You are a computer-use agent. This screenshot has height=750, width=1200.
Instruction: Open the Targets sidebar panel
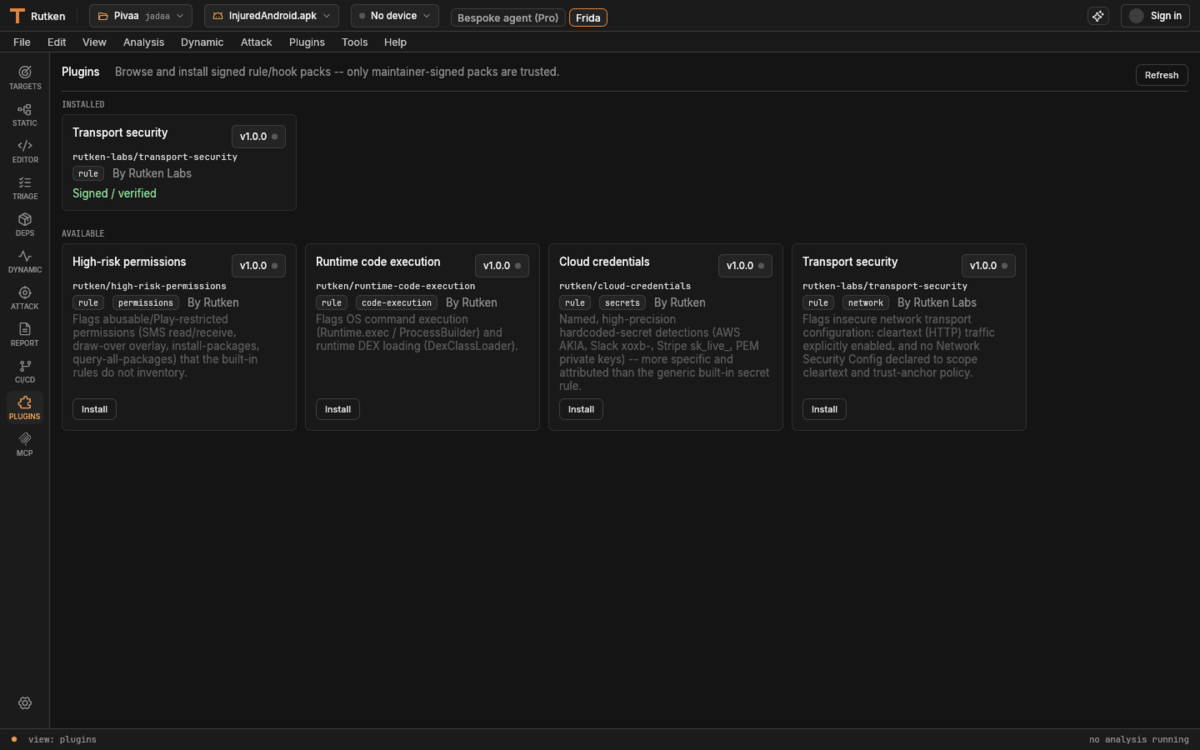coord(25,77)
